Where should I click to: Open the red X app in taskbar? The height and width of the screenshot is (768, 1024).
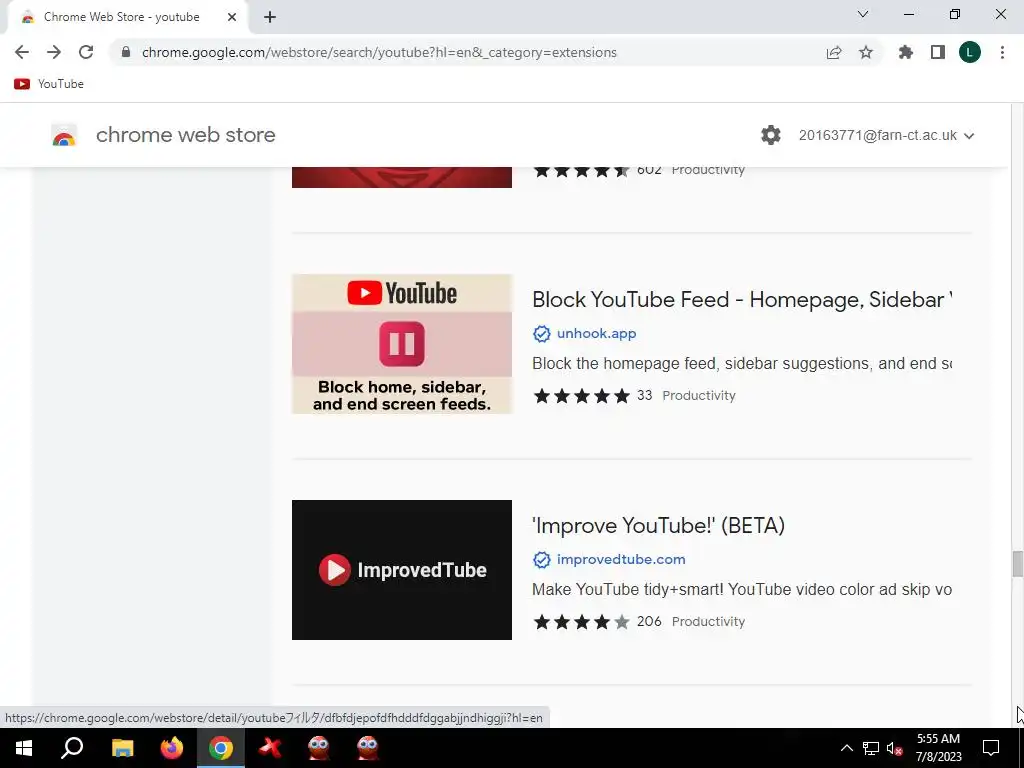tap(270, 748)
